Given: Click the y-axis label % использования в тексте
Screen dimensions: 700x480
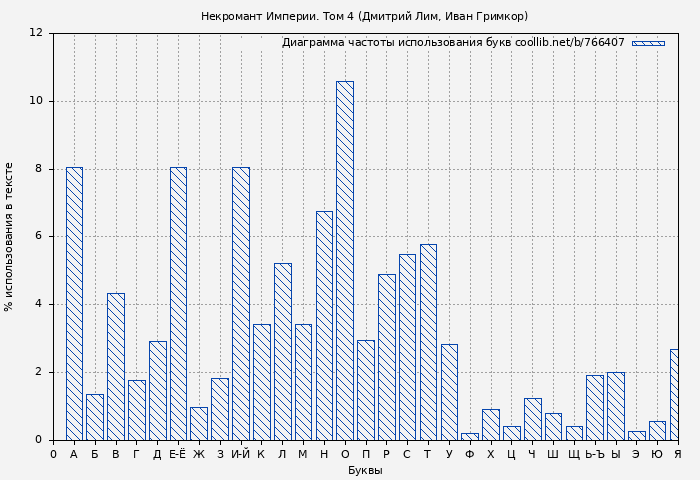Looking at the screenshot, I should pyautogui.click(x=10, y=236).
